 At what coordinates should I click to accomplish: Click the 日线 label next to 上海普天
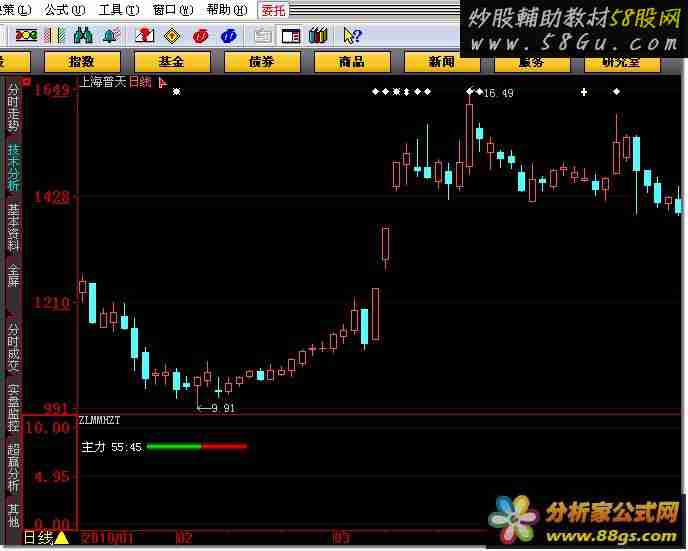tap(140, 82)
